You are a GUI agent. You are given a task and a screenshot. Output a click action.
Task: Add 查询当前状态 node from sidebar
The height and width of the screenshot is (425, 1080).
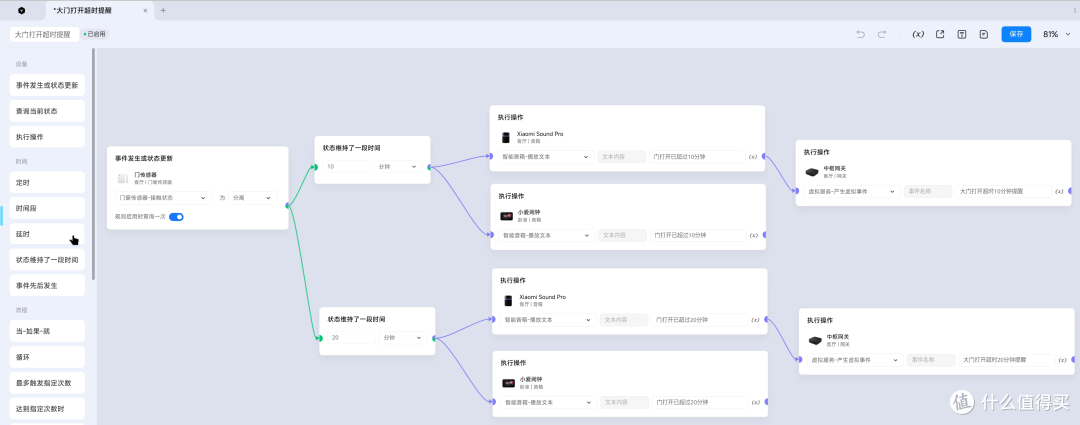[47, 111]
